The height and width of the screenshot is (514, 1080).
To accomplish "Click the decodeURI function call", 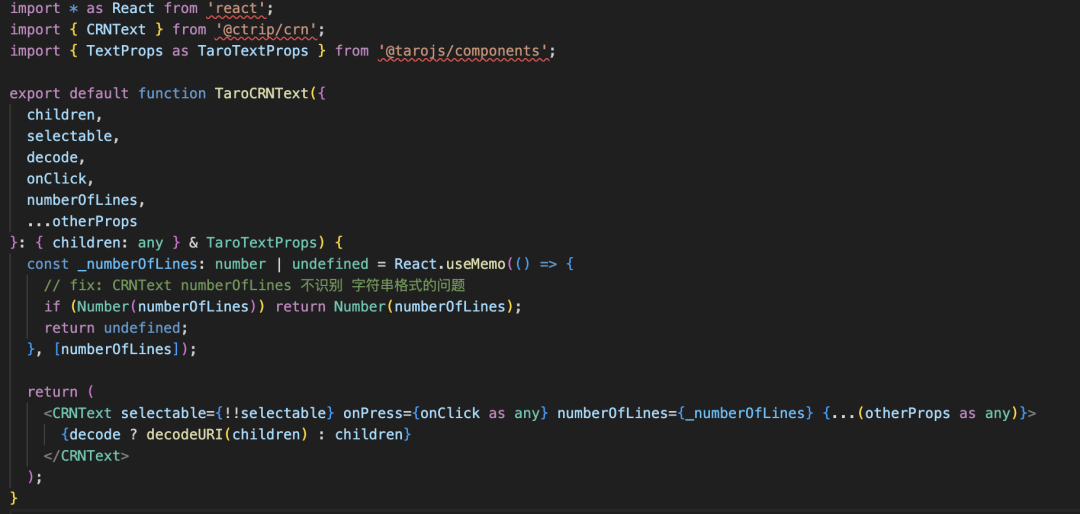I will click(x=185, y=435).
